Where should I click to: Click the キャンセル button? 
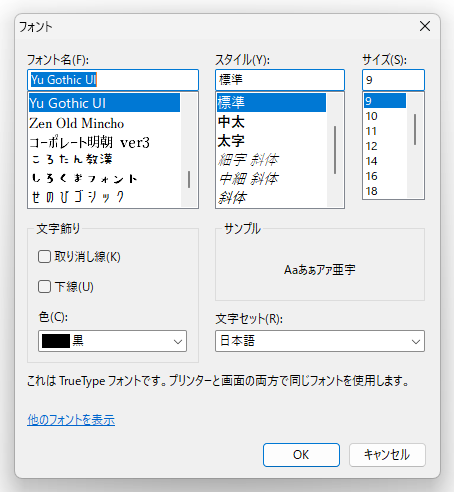(x=387, y=455)
